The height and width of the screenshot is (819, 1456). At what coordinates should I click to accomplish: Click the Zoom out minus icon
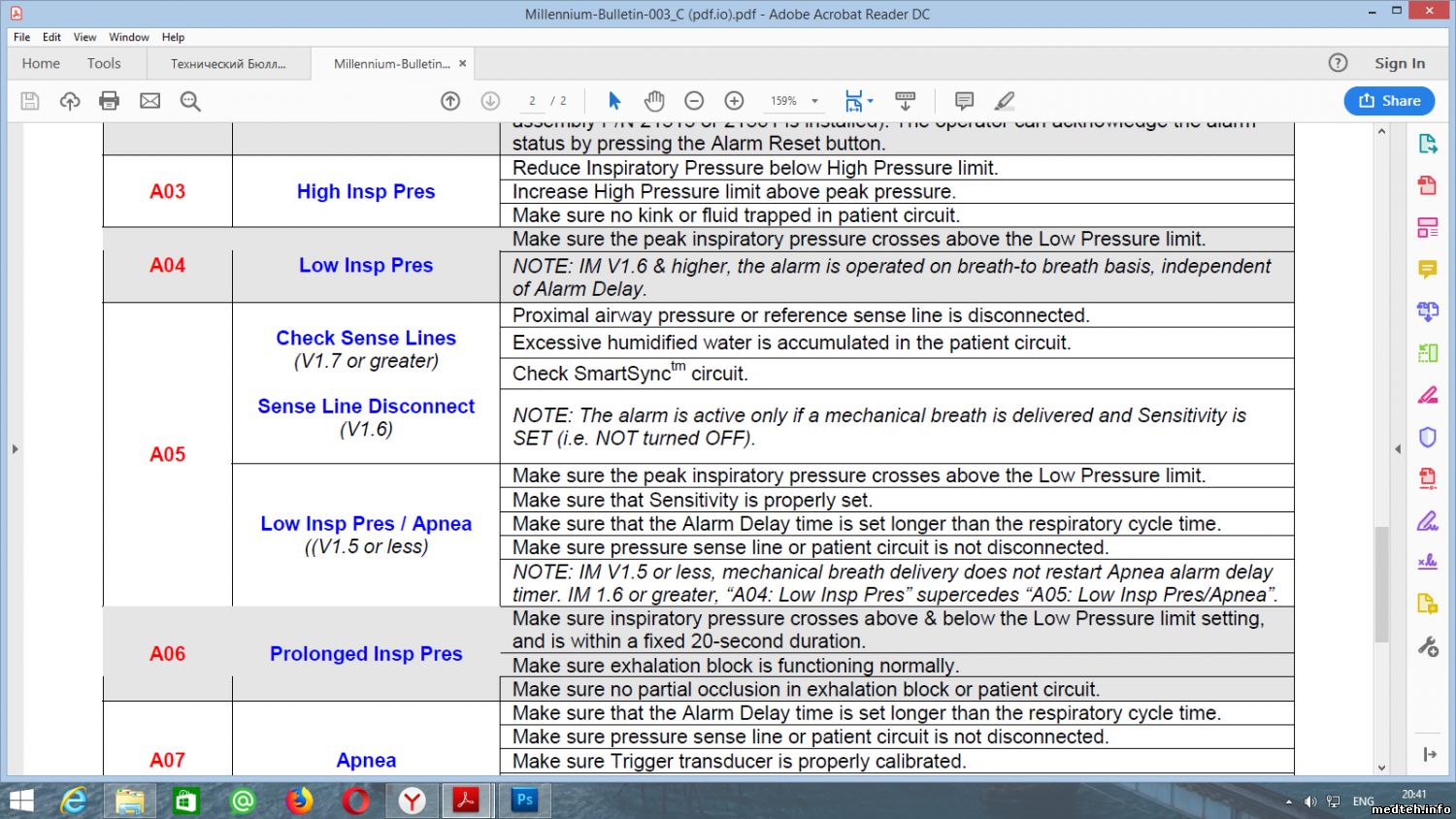(694, 101)
